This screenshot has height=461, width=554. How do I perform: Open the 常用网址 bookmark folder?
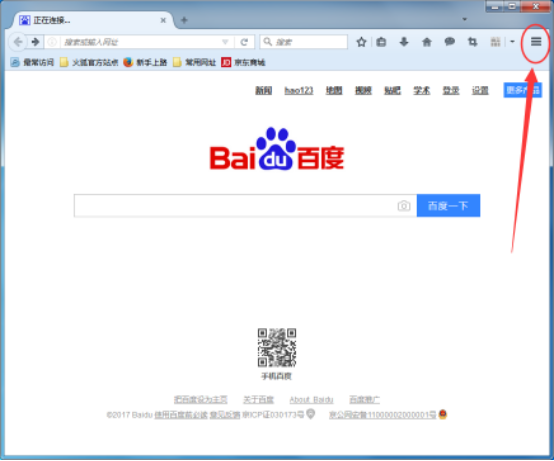(194, 63)
